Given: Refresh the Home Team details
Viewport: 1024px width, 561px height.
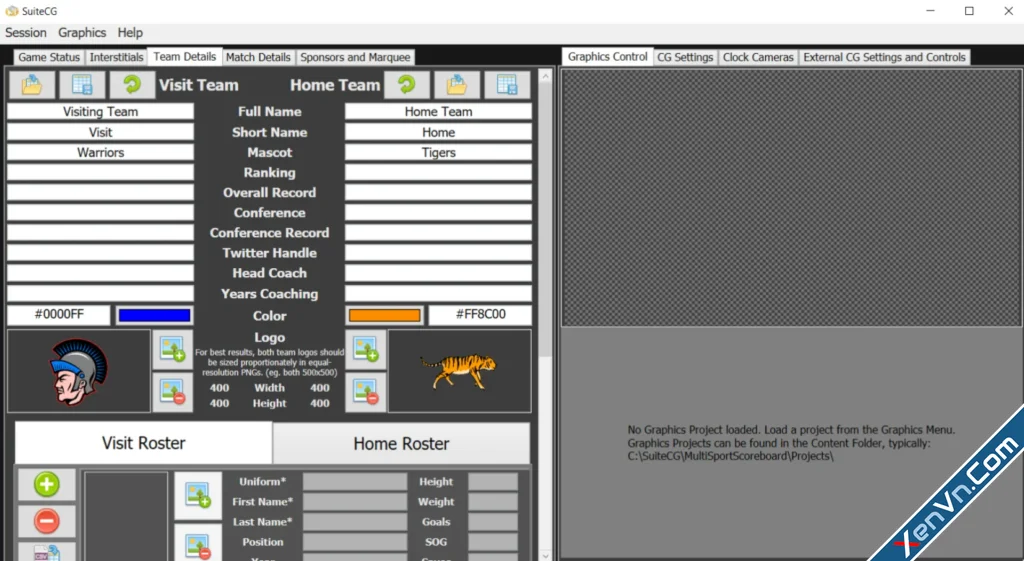Looking at the screenshot, I should (407, 84).
